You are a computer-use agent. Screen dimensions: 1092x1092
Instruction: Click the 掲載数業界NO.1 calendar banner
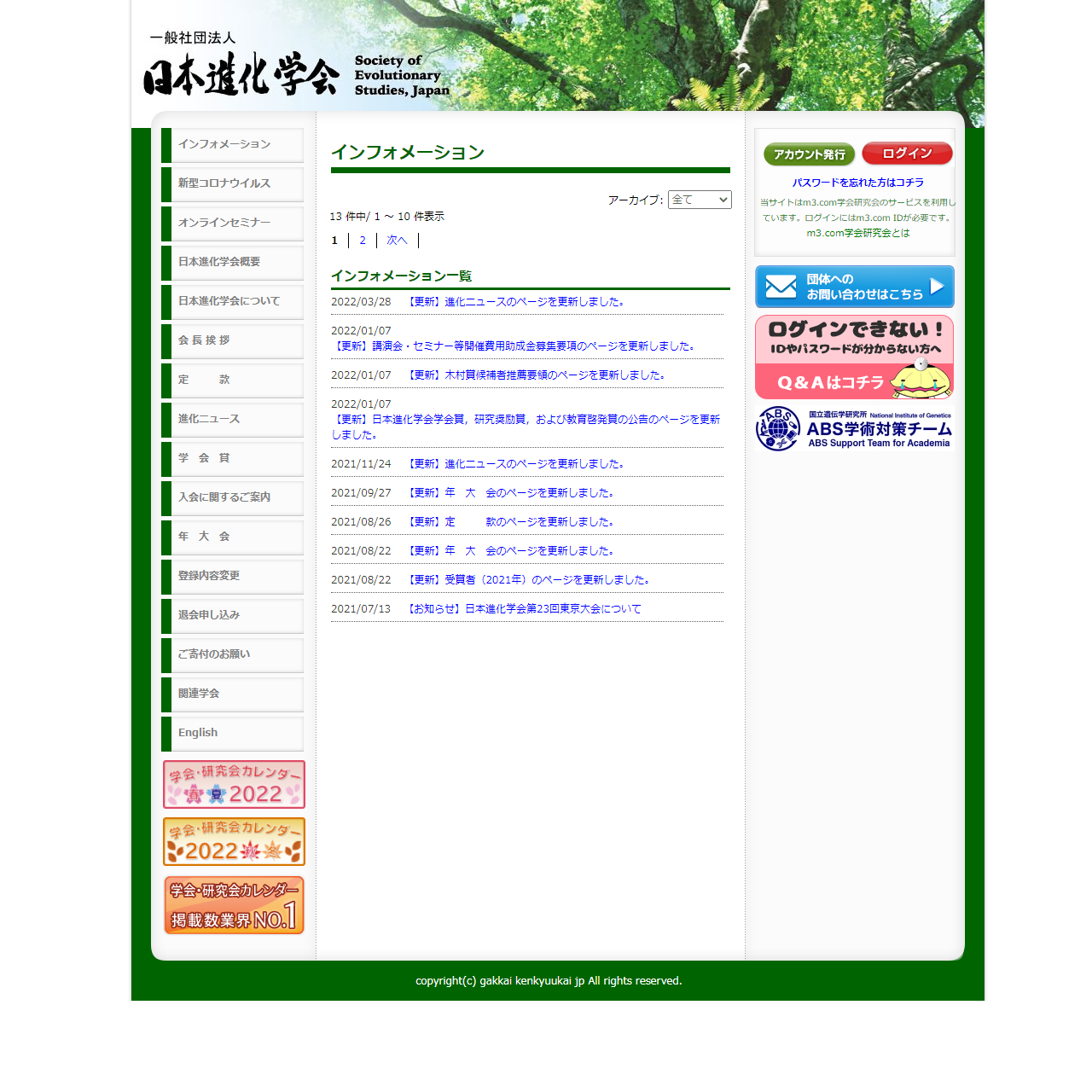(234, 905)
